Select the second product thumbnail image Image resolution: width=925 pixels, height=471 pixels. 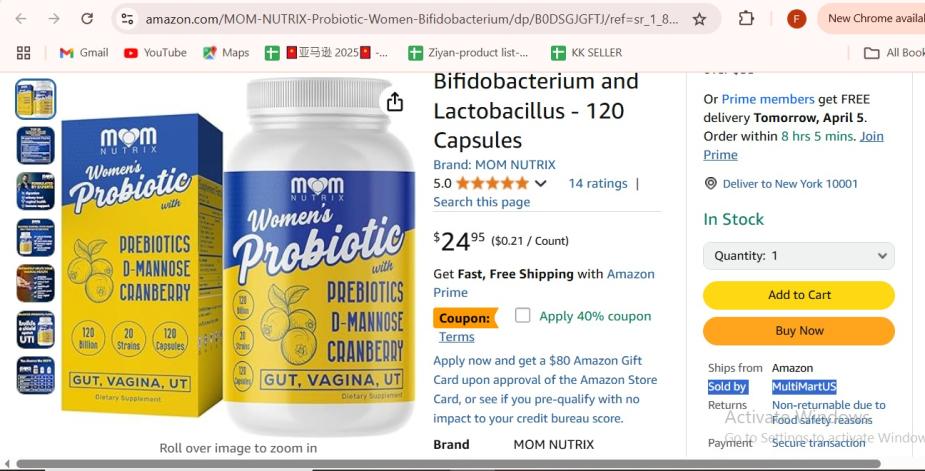[35, 145]
